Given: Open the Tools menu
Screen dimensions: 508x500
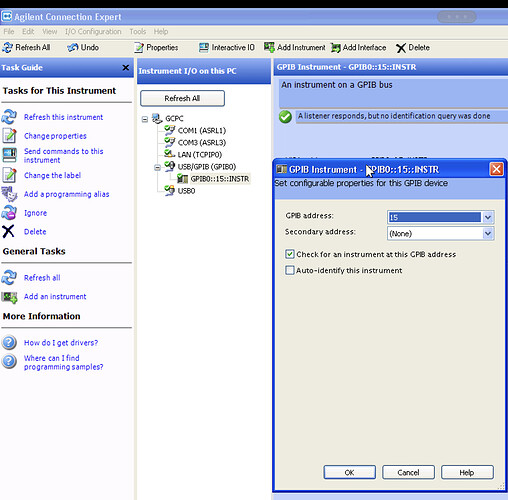Looking at the screenshot, I should click(138, 32).
